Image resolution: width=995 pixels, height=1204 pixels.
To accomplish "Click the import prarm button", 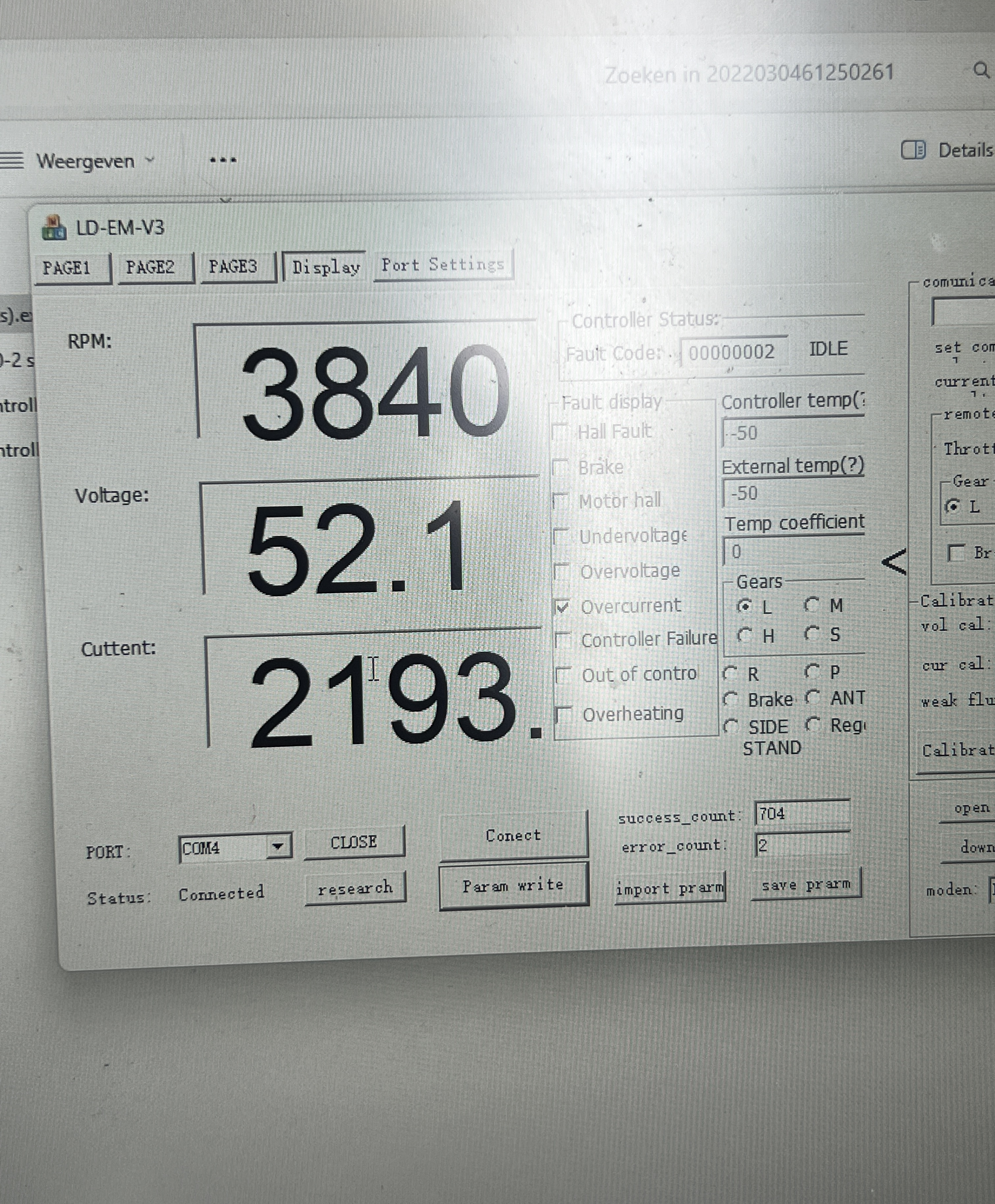I will [670, 888].
